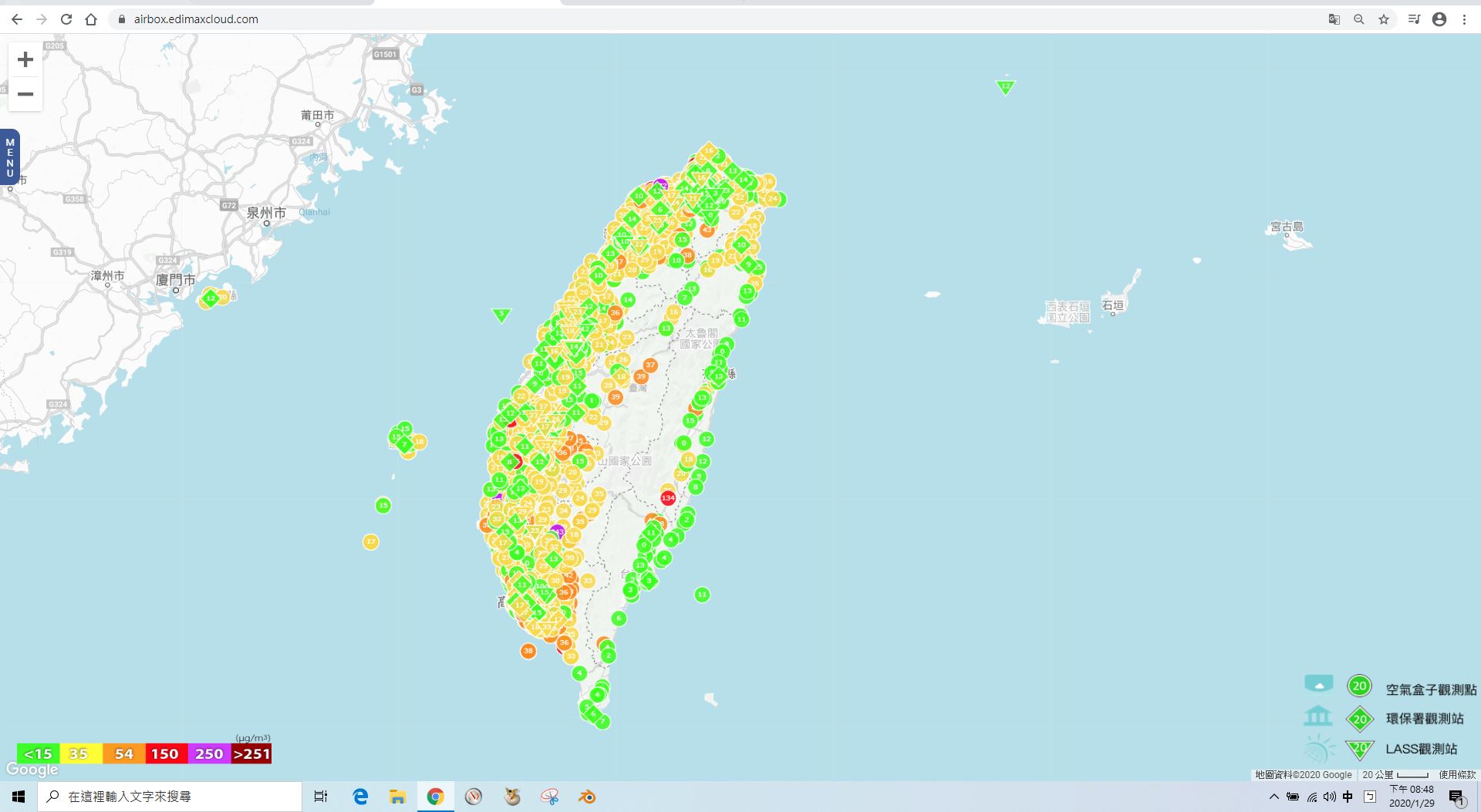Click 宮古島 island label
1481x812 pixels.
tap(1287, 227)
